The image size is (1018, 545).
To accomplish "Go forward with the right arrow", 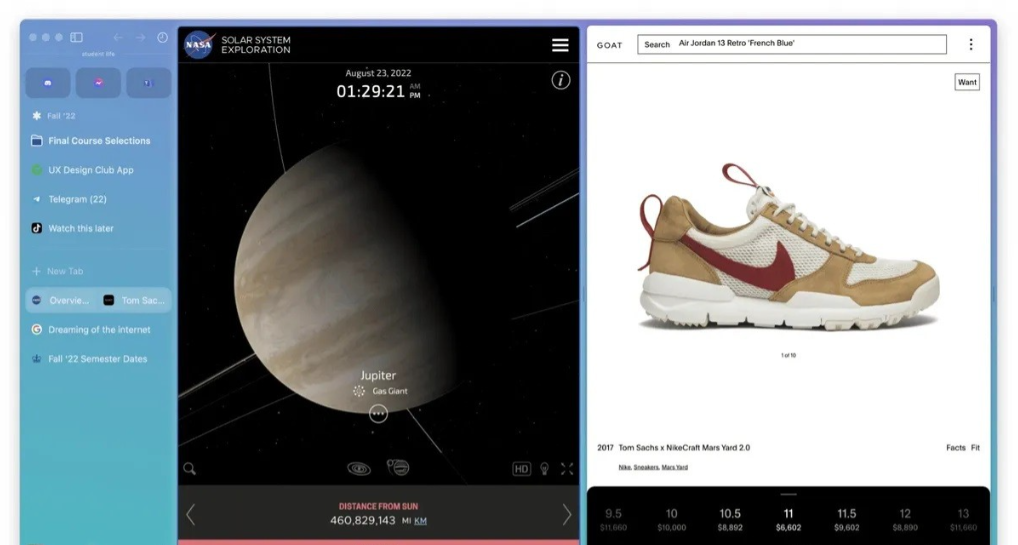I will click(x=140, y=38).
